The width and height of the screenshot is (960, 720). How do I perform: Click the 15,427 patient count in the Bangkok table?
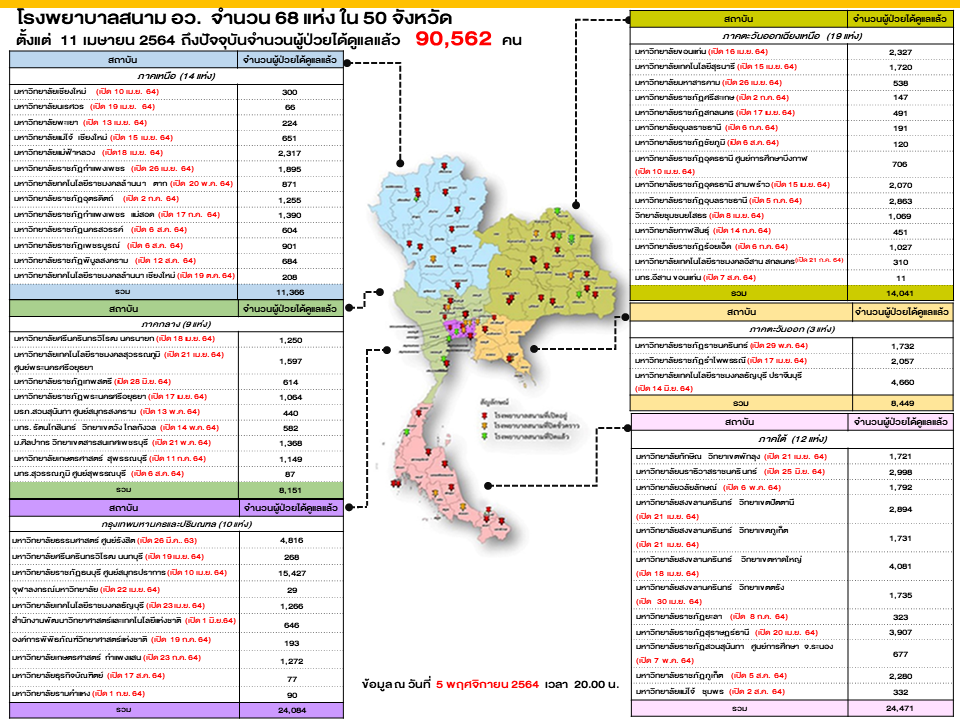pyautogui.click(x=291, y=572)
